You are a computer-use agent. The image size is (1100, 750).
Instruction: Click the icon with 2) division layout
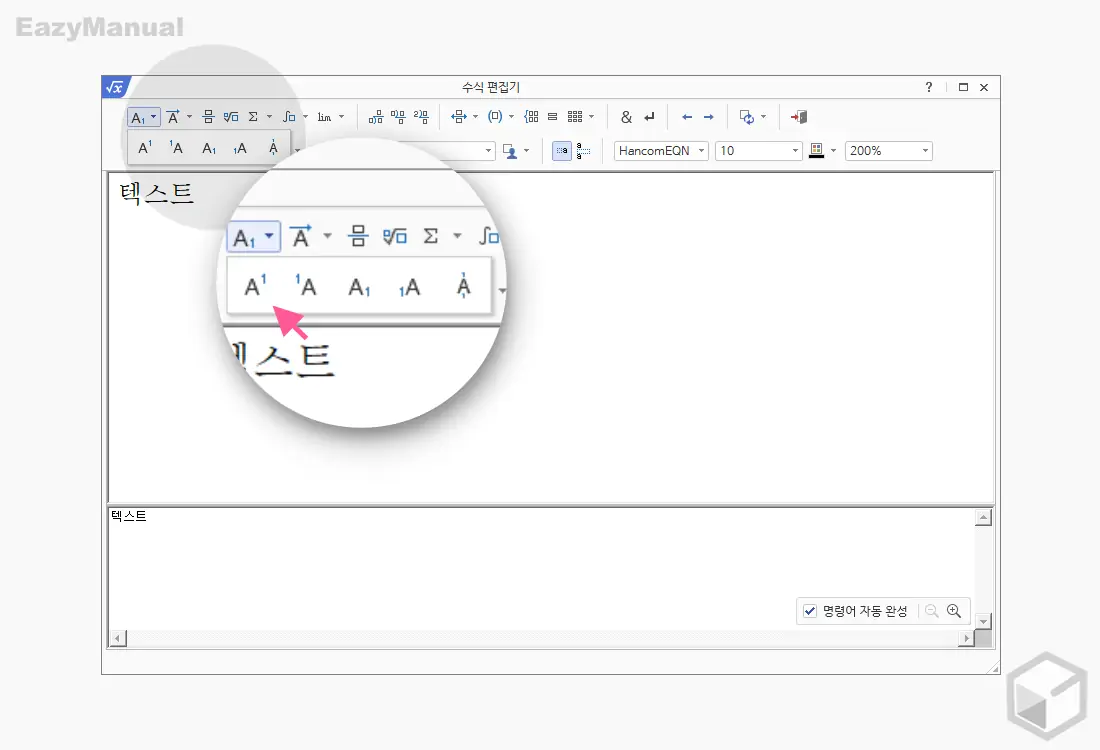pos(421,117)
